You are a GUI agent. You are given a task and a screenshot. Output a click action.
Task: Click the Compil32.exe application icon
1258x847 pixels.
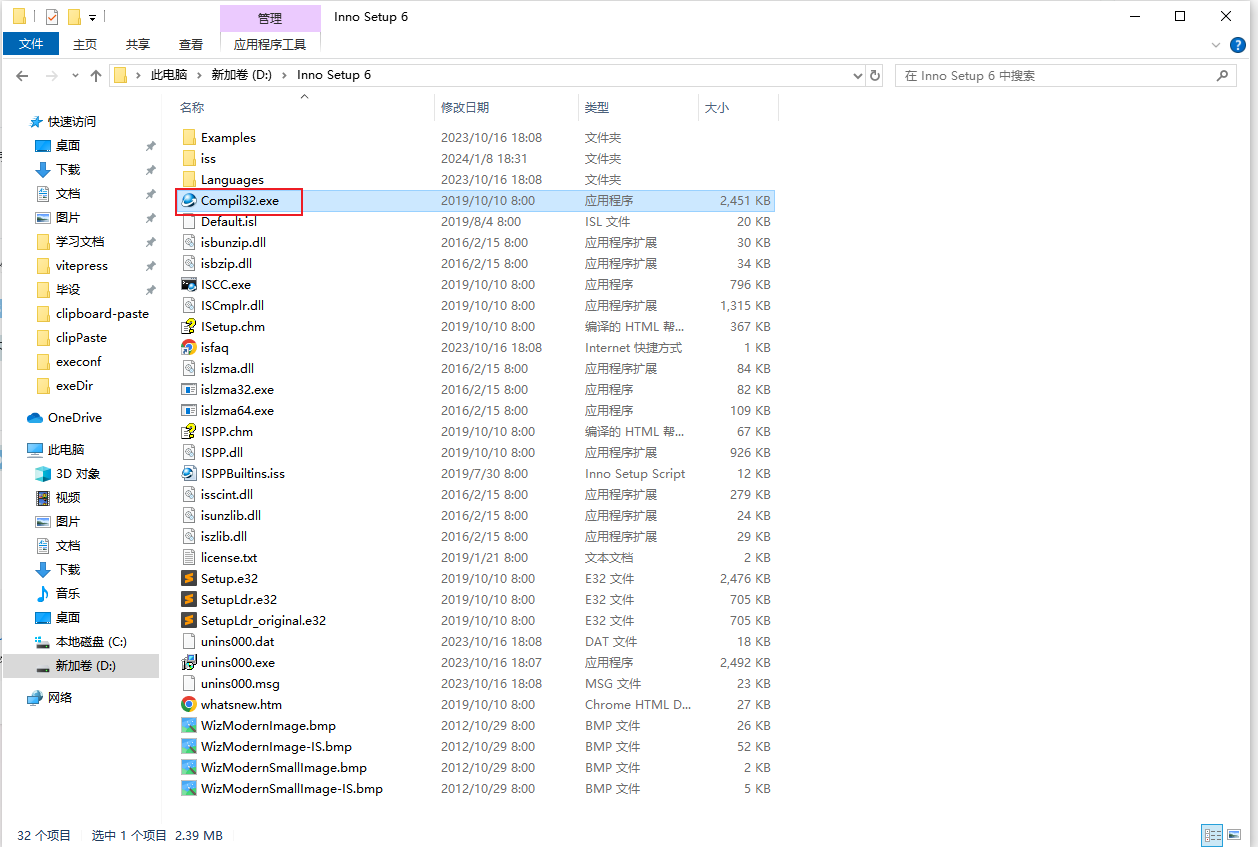(x=189, y=200)
